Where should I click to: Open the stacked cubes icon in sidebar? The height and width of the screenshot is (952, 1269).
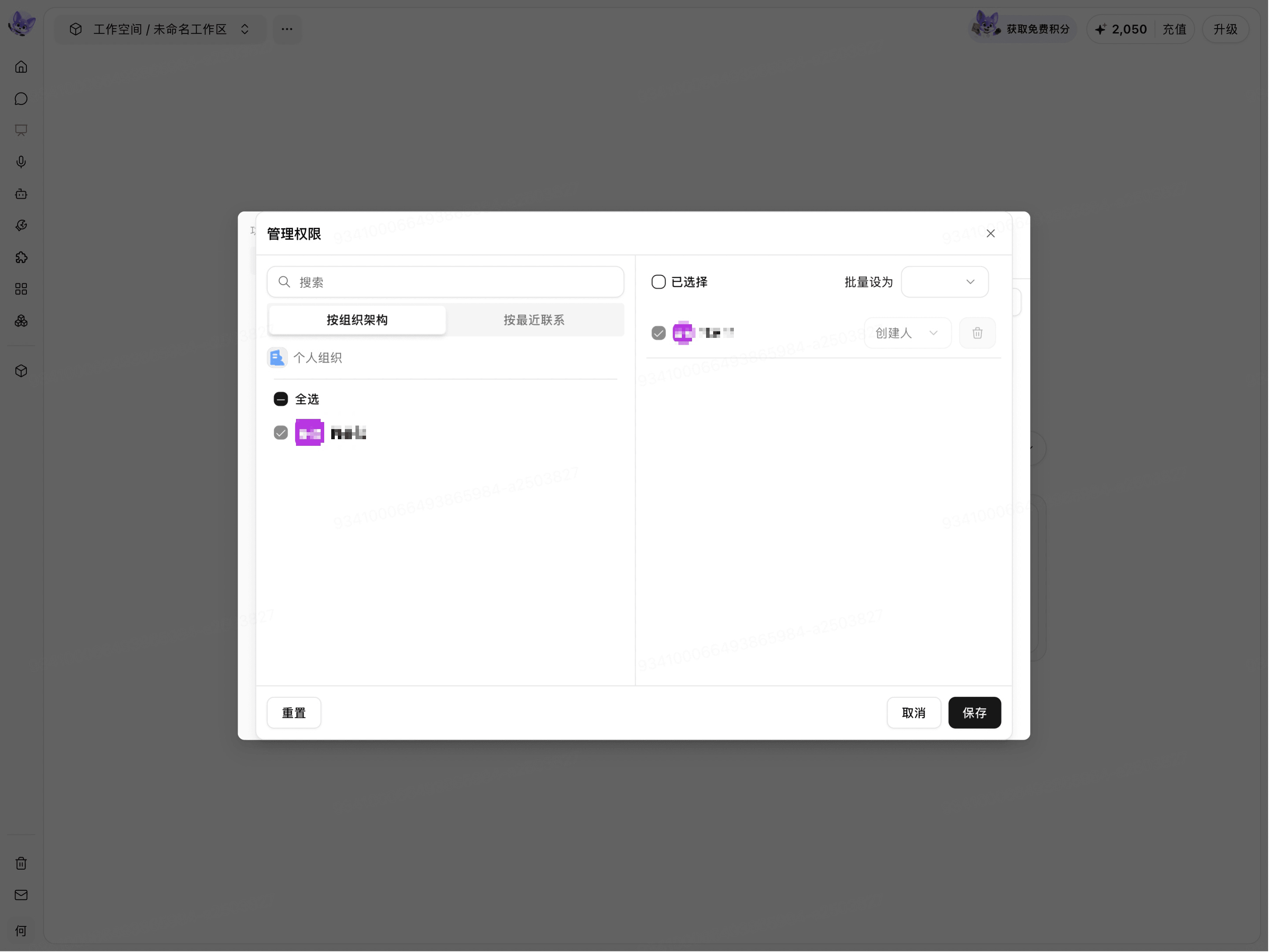pos(21,321)
